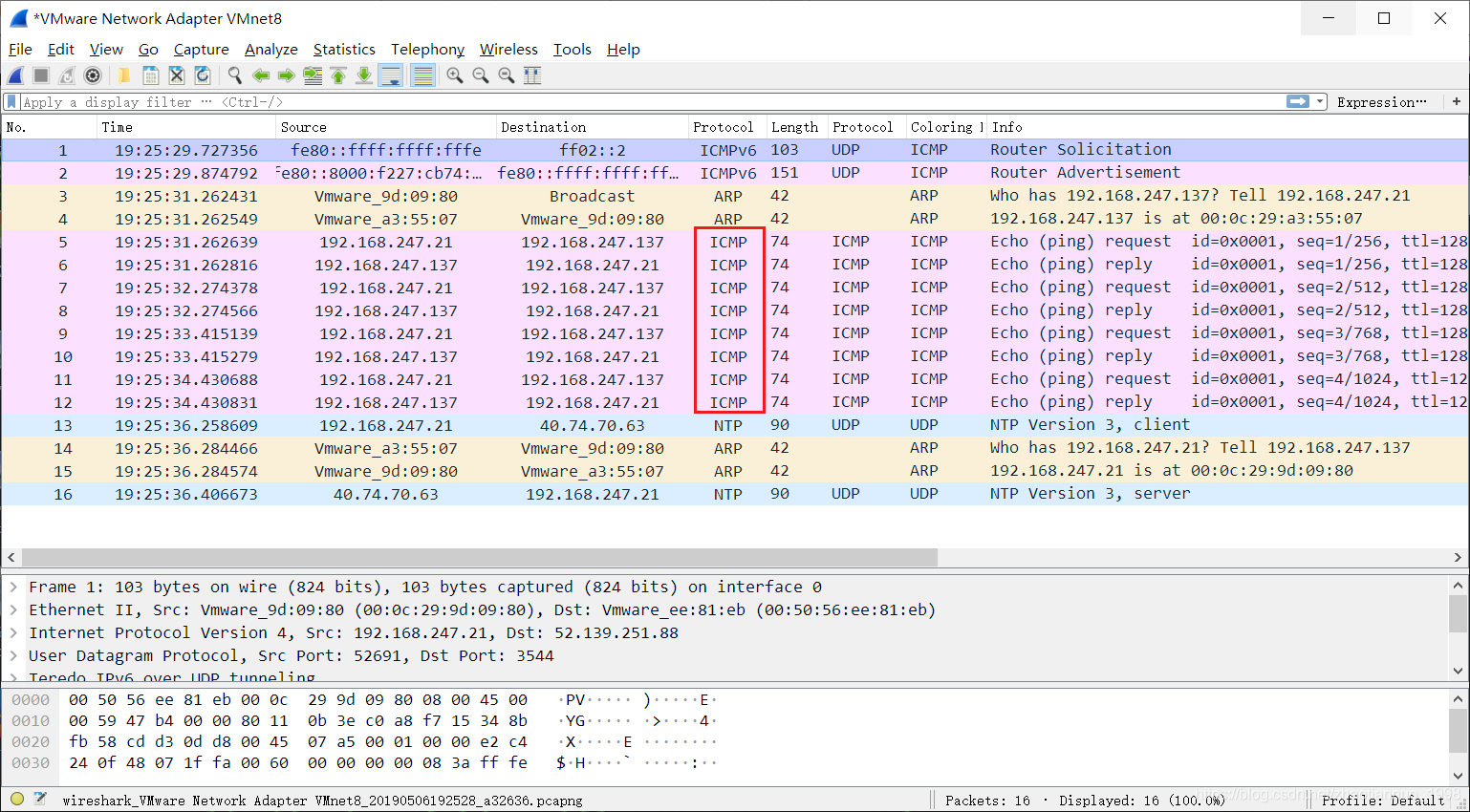Click the expert information status circle
The width and height of the screenshot is (1470, 812).
tap(17, 799)
